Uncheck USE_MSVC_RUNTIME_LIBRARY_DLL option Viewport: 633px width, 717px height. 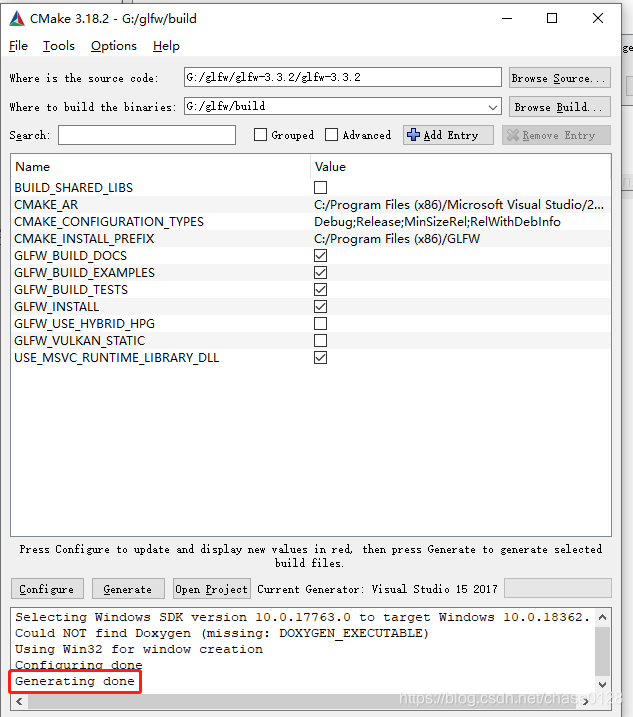point(321,358)
